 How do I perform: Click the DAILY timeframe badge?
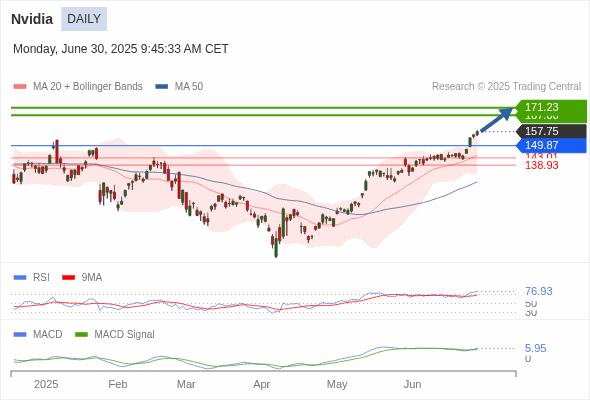(84, 19)
